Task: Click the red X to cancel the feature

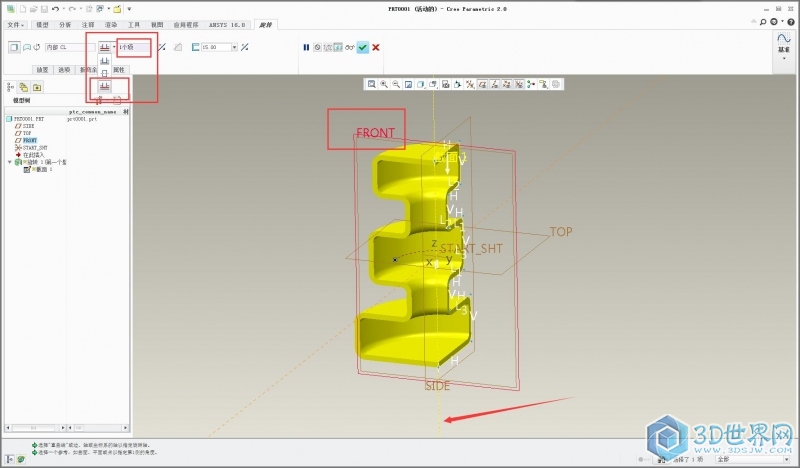Action: (376, 47)
